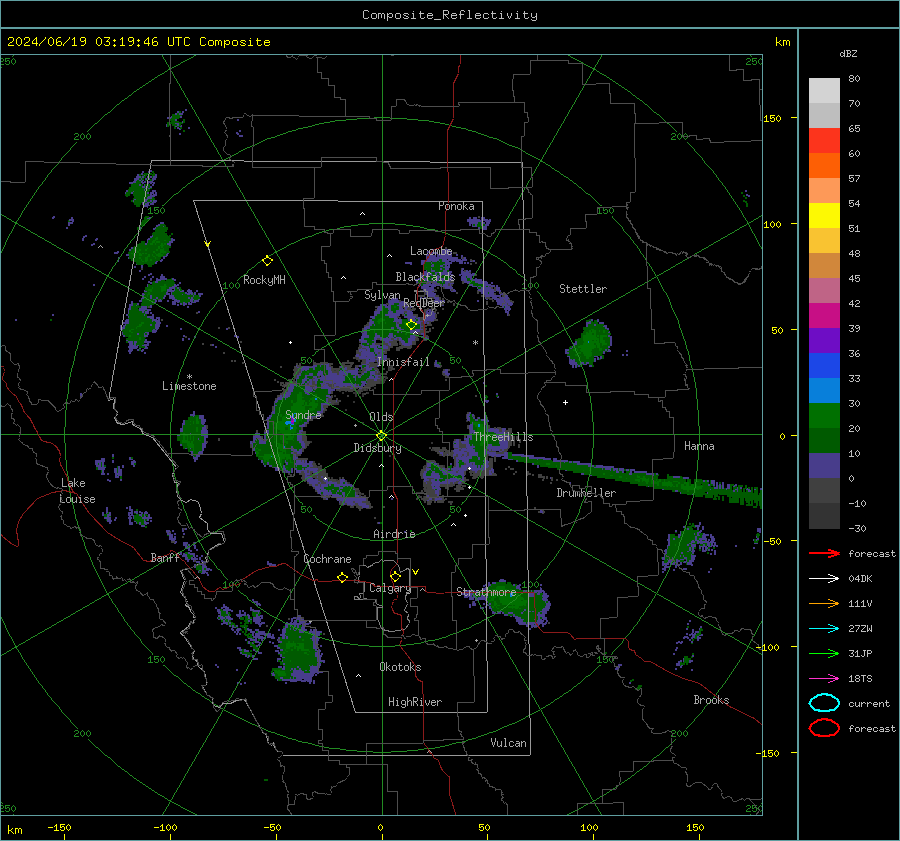Viewport: 900px width, 841px height.
Task: Click the Ponoka town label
Action: coord(456,207)
